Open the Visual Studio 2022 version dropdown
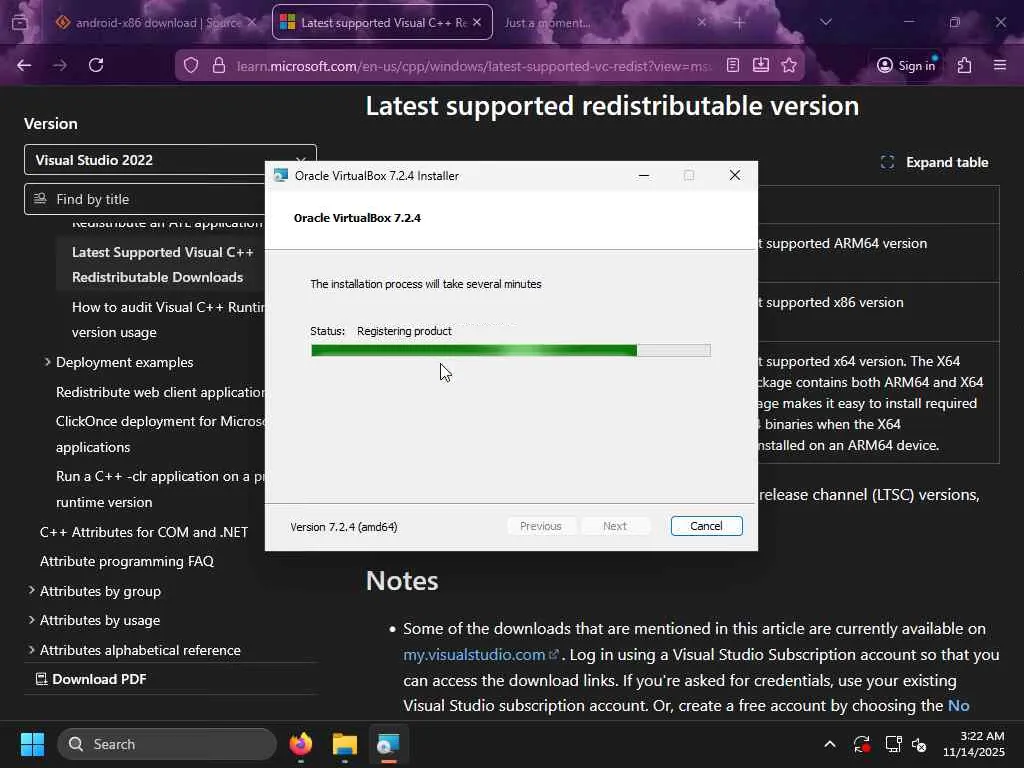 [170, 160]
